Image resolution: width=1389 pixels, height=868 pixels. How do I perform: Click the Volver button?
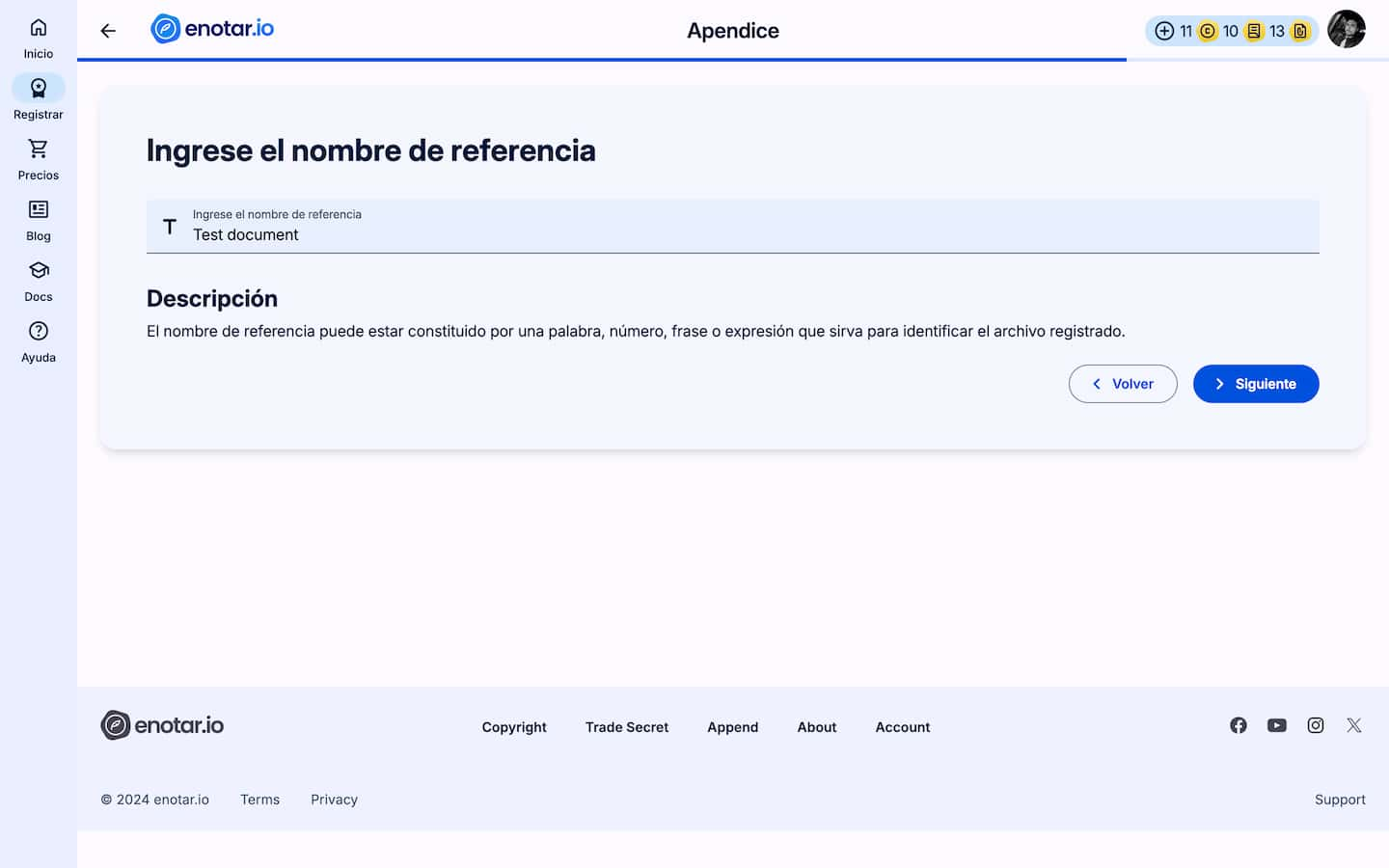pos(1123,384)
